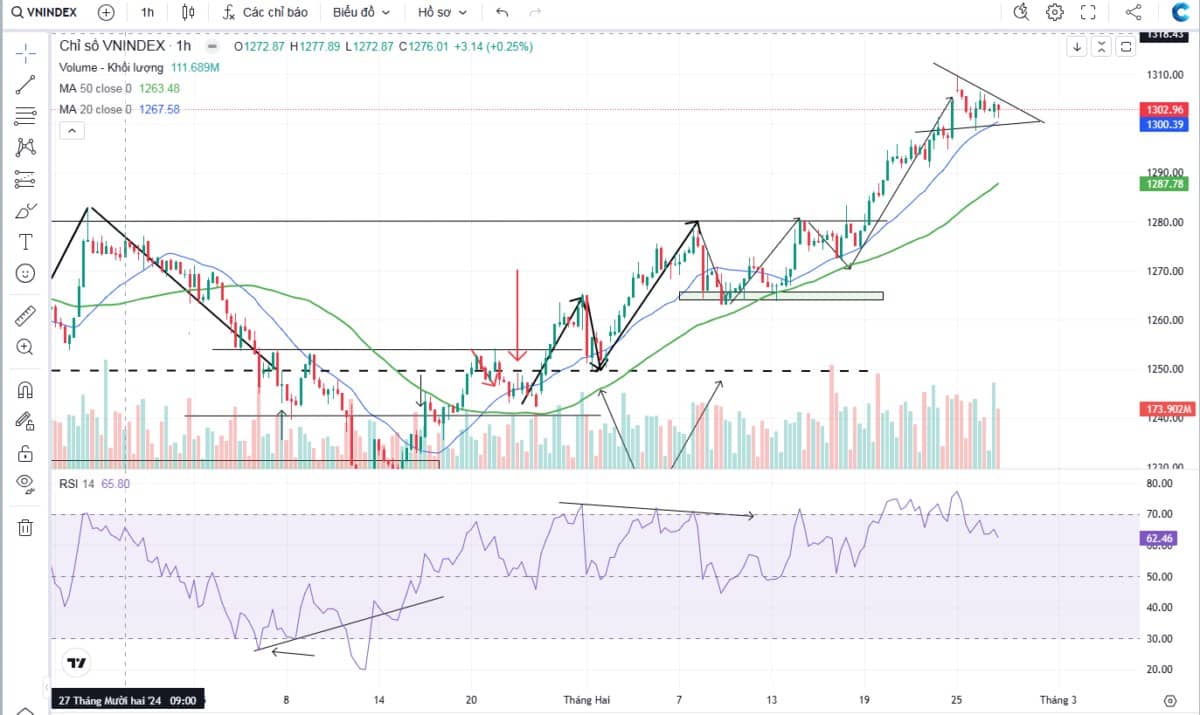Image resolution: width=1200 pixels, height=715 pixels.
Task: Click the 62.46 RSI value label
Action: coord(1160,538)
